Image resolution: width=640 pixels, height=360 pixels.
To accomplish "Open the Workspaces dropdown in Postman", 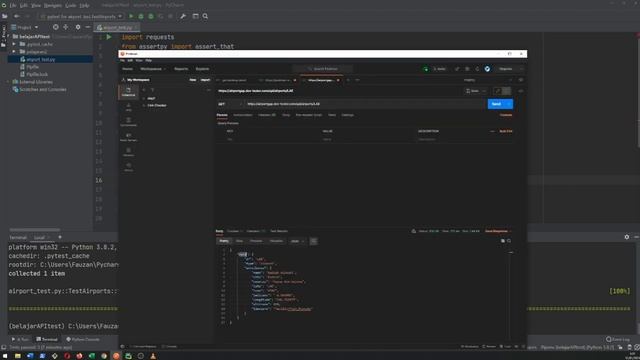I will [153, 69].
